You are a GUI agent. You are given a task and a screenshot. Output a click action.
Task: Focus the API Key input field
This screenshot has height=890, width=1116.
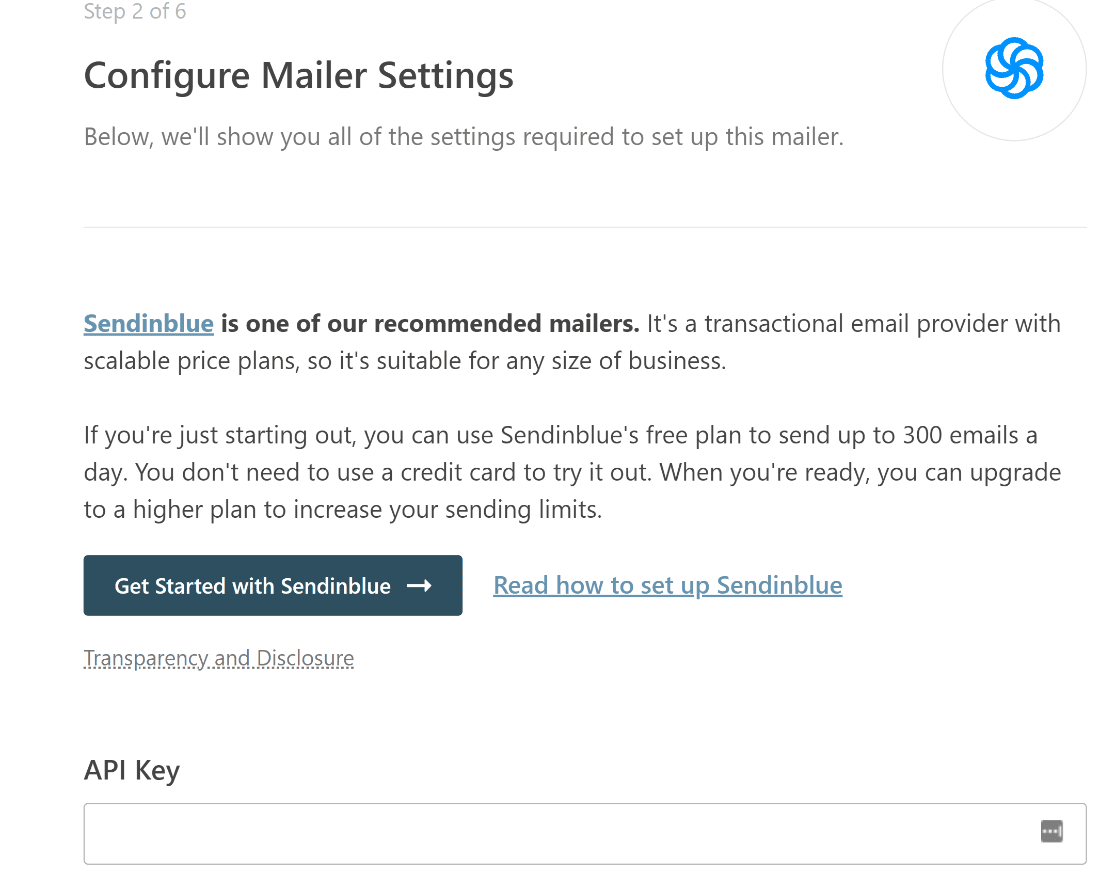click(585, 834)
